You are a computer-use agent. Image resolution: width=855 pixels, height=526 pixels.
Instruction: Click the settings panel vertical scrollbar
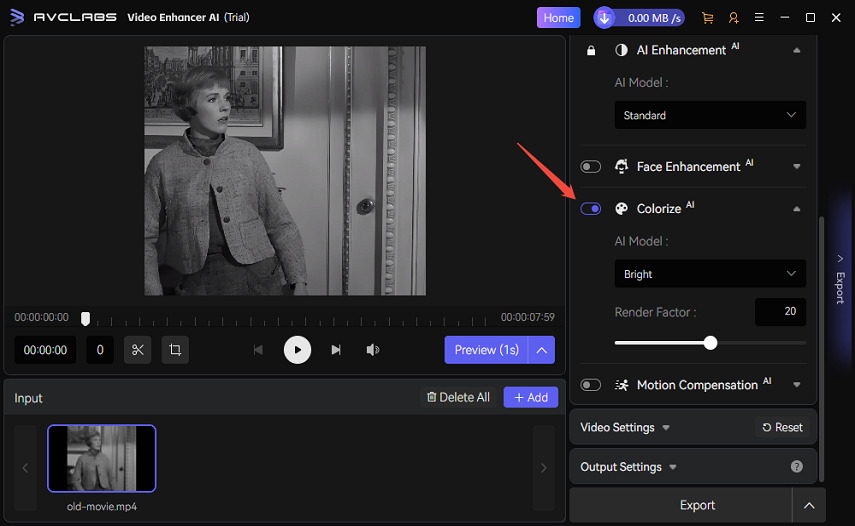pos(821,349)
